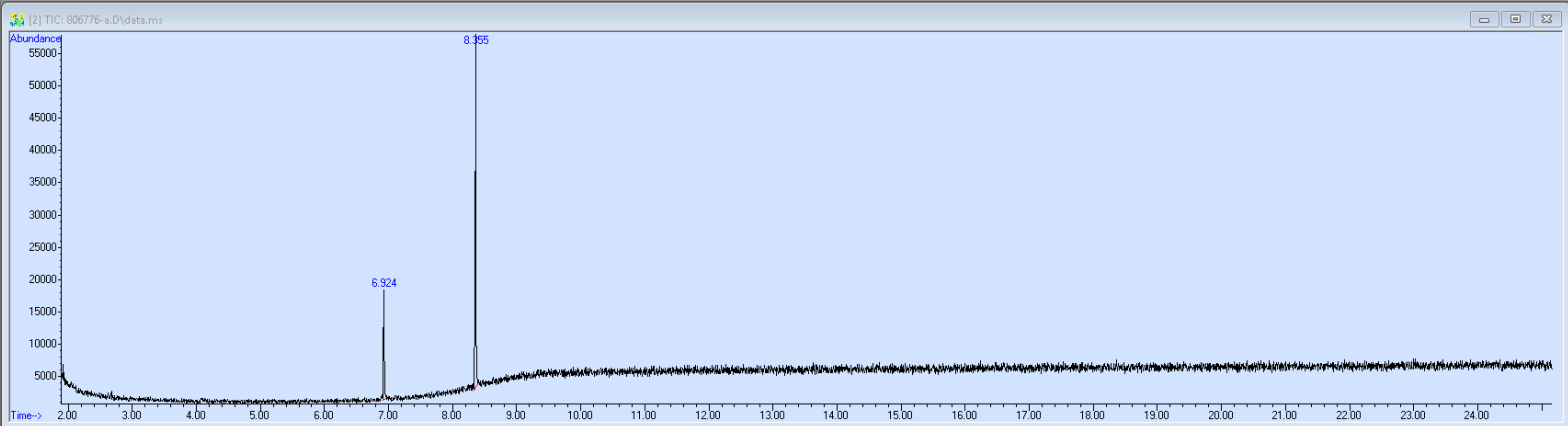
Task: Click the 2.00 time axis tick
Action: click(67, 414)
